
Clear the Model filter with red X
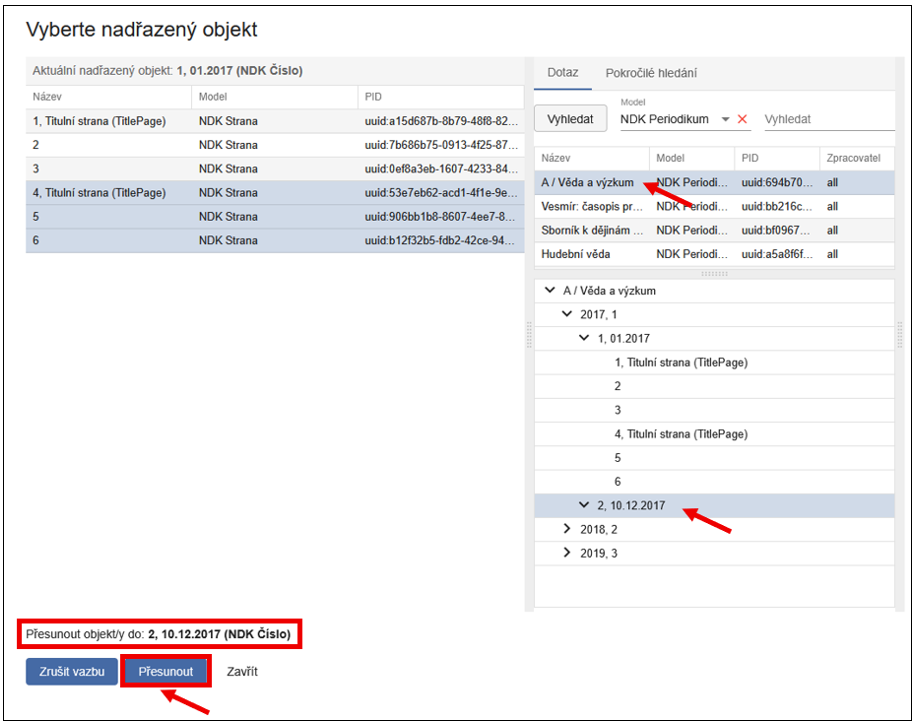[x=742, y=119]
